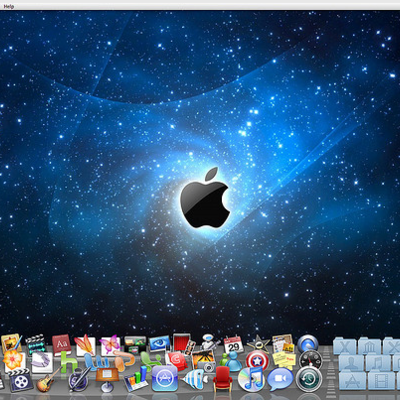Open the red swirl C icon
Screen dimensions: 400x400
[x=177, y=361]
